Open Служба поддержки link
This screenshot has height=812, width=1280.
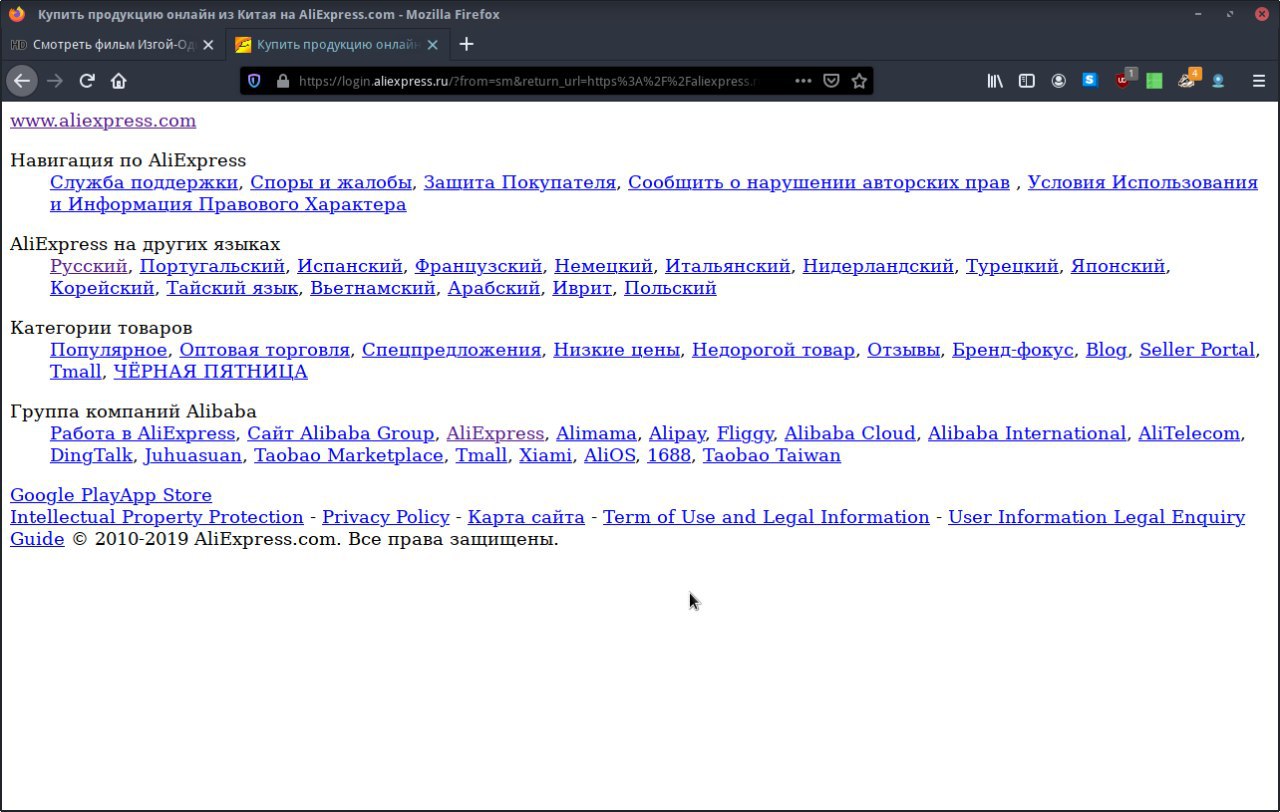[144, 182]
